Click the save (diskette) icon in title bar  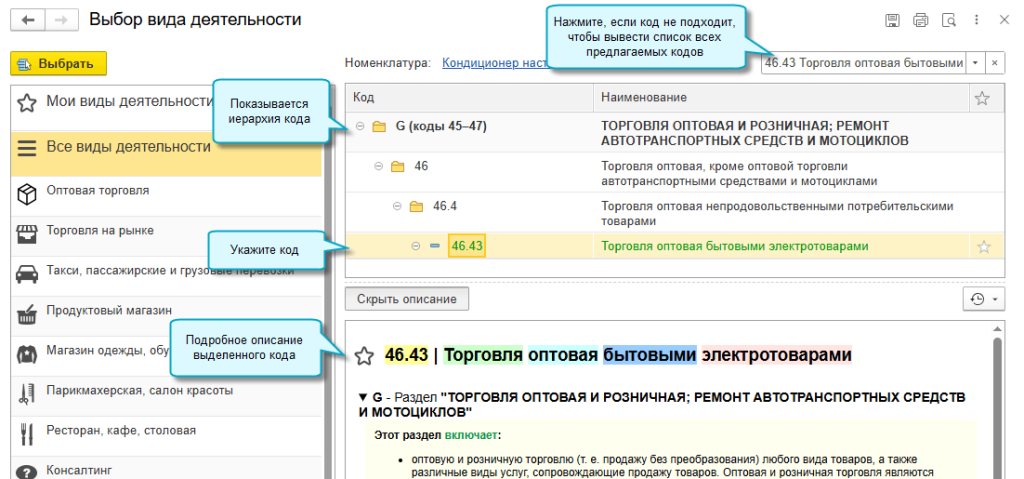coord(892,20)
